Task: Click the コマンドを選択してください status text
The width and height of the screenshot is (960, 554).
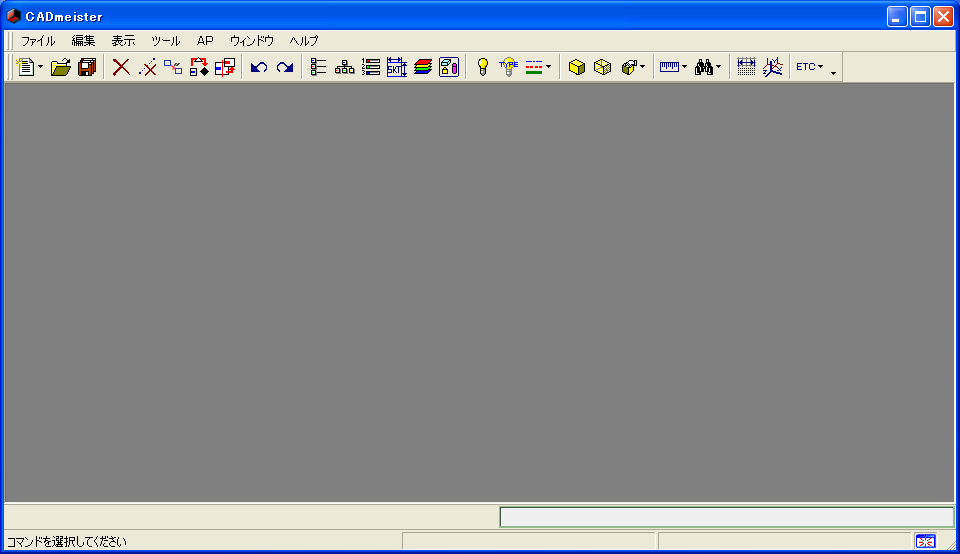Action: pyautogui.click(x=67, y=542)
